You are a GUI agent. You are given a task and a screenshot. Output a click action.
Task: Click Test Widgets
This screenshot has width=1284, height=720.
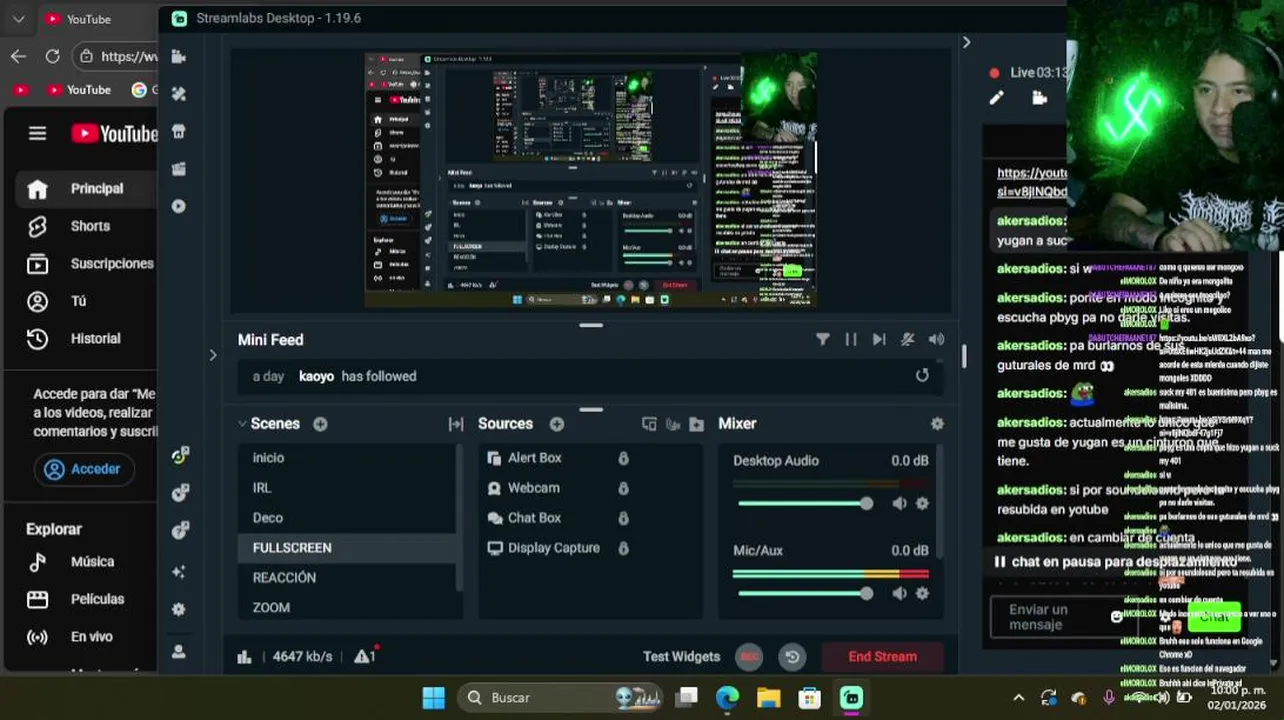coord(681,657)
